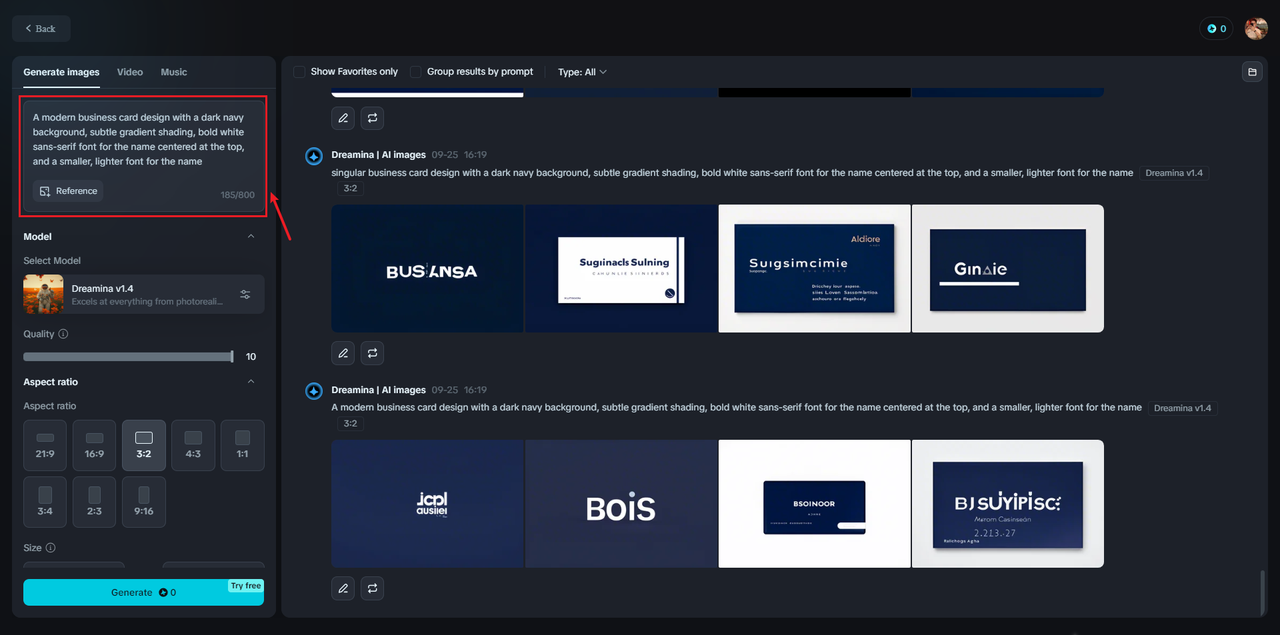Open the assets folder icon at top right
The image size is (1280, 635).
(1251, 72)
